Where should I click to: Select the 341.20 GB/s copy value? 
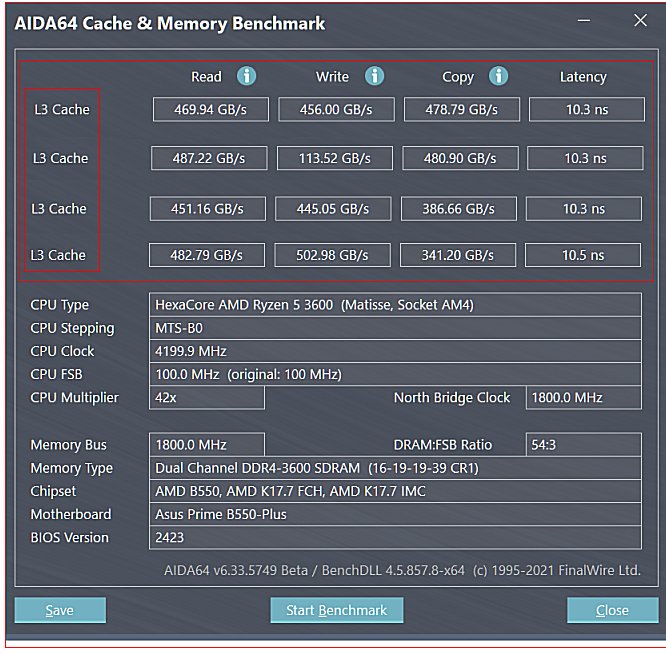coord(458,255)
